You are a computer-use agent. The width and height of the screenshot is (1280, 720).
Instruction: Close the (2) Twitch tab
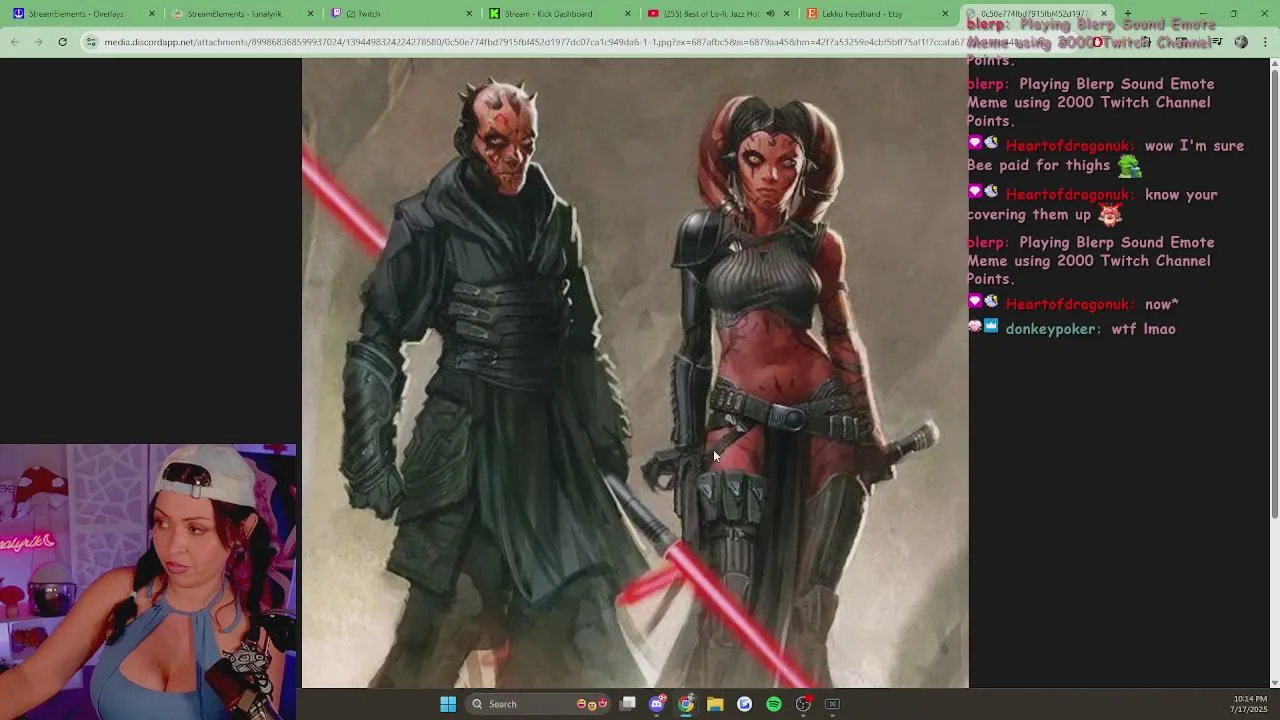tap(470, 14)
